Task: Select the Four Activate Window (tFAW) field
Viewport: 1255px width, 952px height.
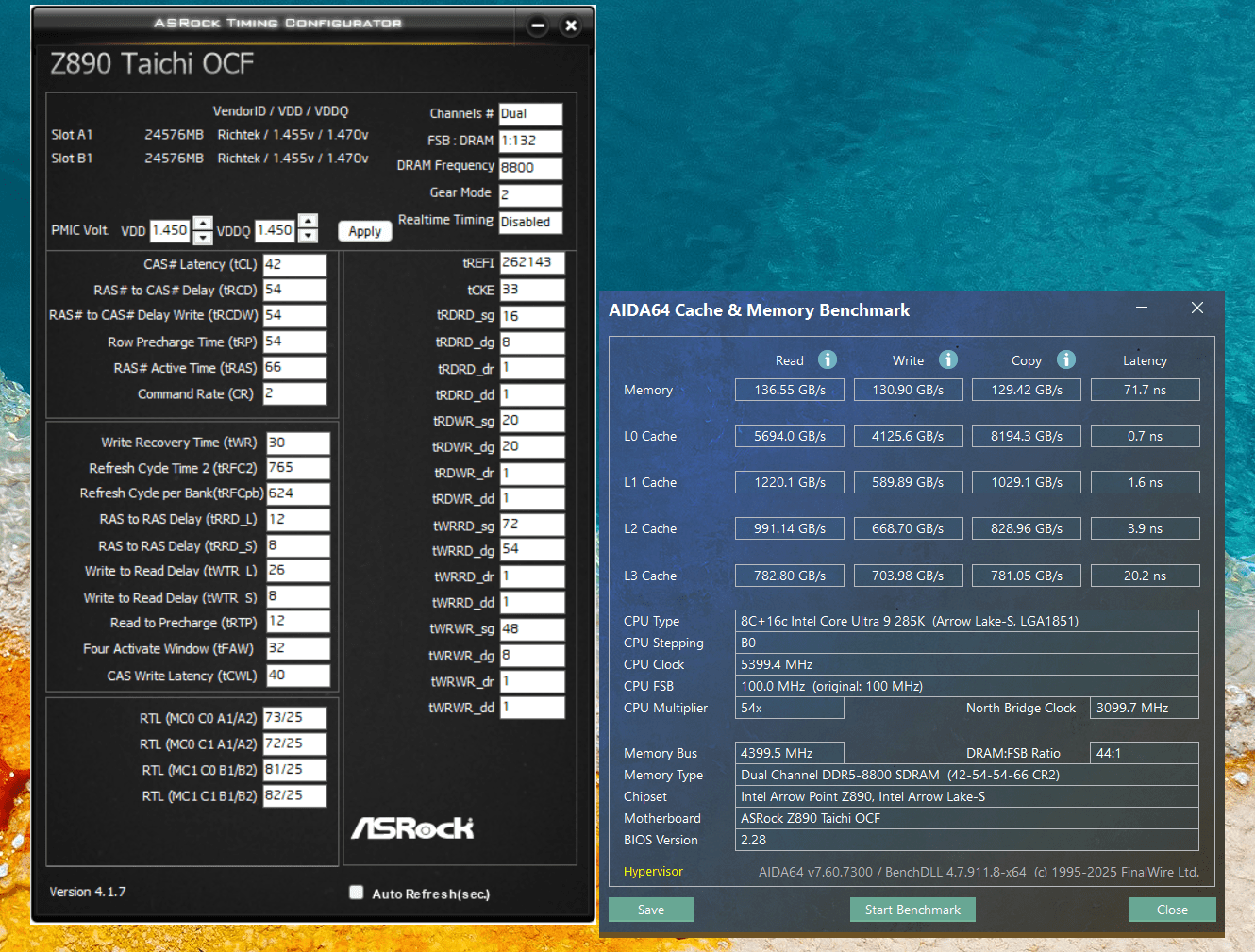Action: click(x=298, y=649)
